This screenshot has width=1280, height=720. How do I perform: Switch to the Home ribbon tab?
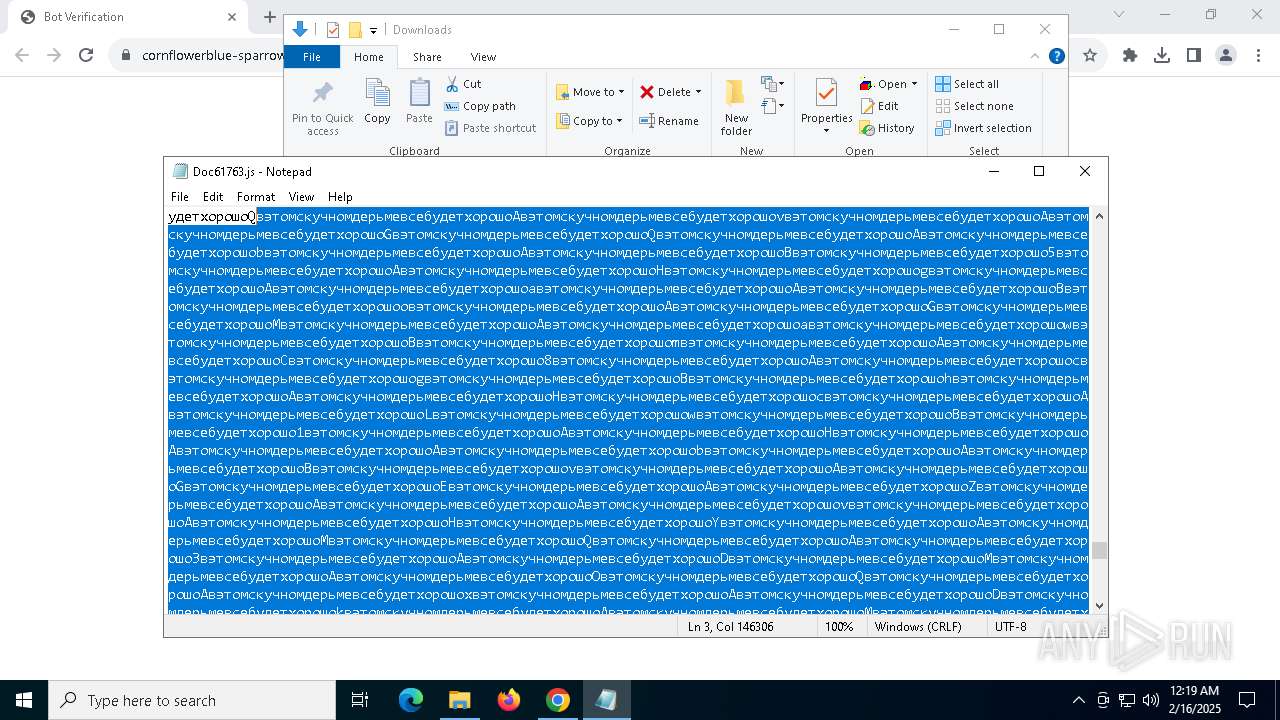point(368,57)
